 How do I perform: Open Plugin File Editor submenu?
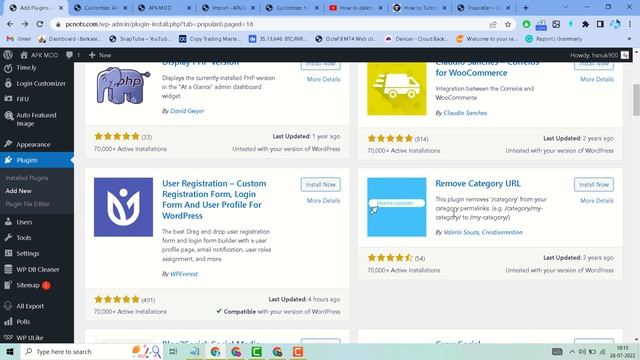click(27, 204)
